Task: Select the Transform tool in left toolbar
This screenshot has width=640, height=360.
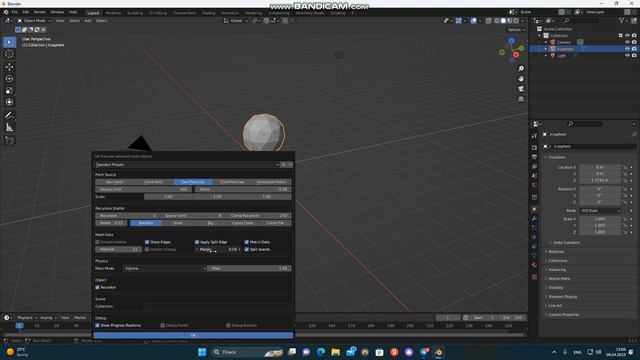Action: [9, 102]
